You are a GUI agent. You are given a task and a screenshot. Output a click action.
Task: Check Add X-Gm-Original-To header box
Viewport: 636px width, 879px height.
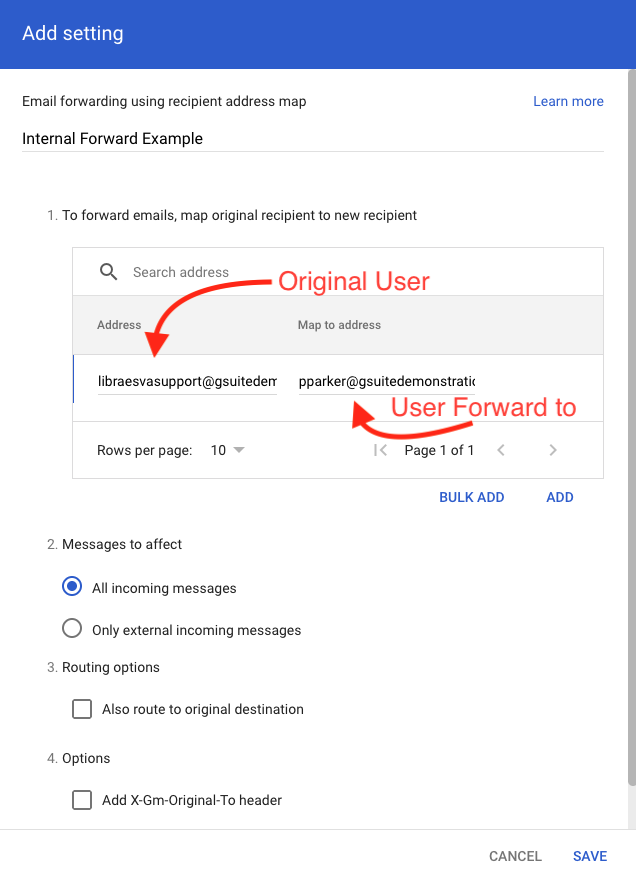(x=82, y=800)
